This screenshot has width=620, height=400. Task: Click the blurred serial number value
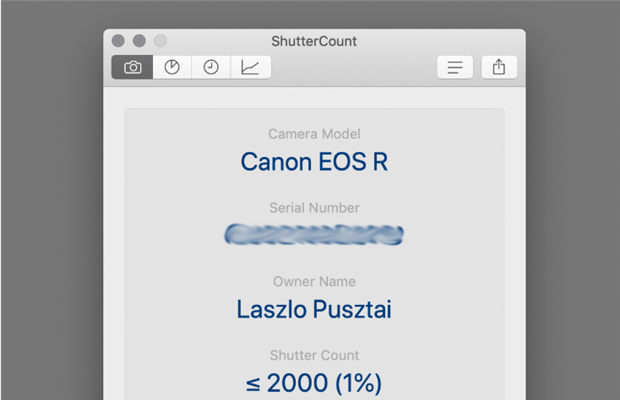point(314,234)
